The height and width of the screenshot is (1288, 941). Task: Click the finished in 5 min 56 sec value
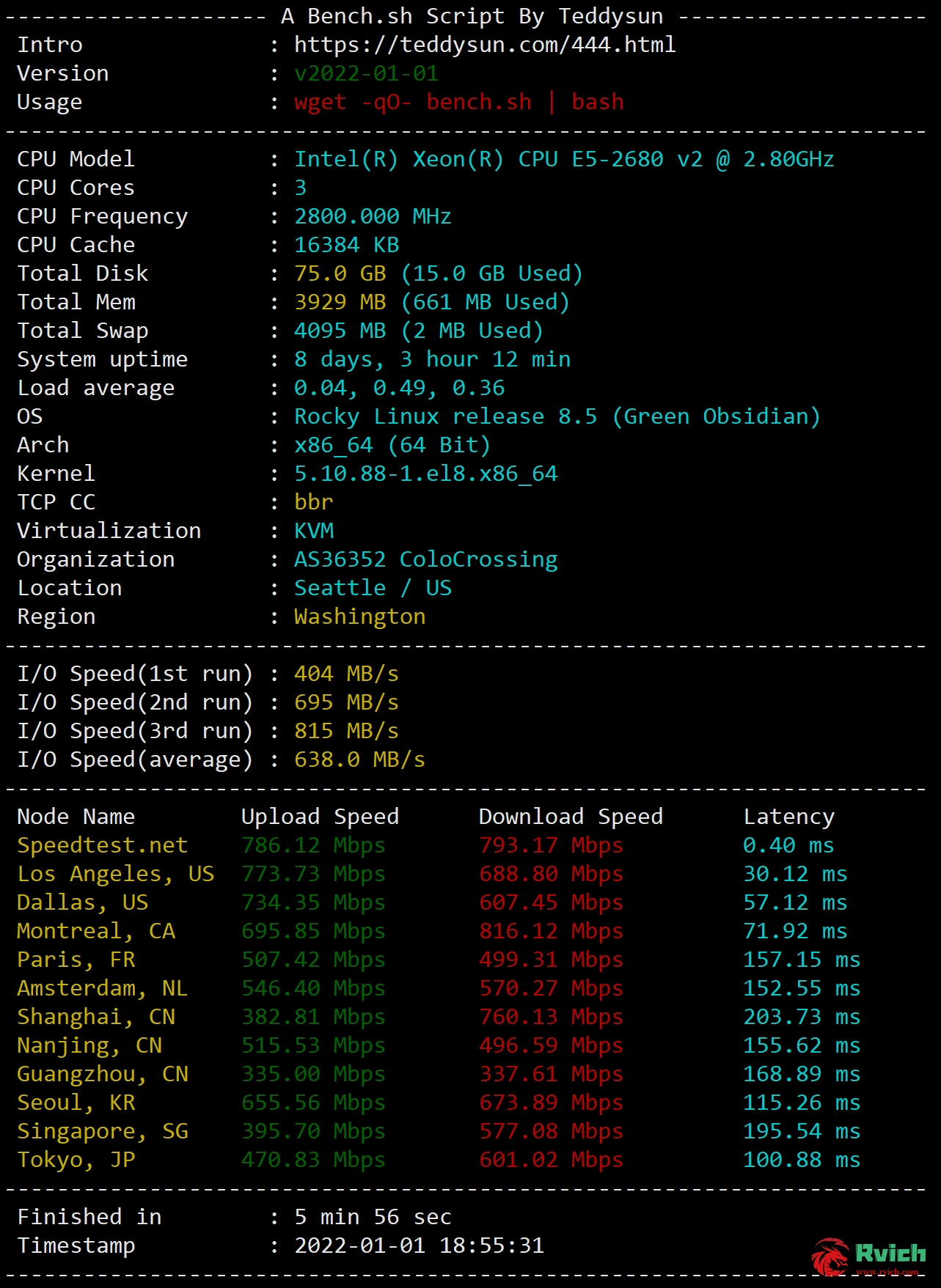pyautogui.click(x=373, y=1217)
